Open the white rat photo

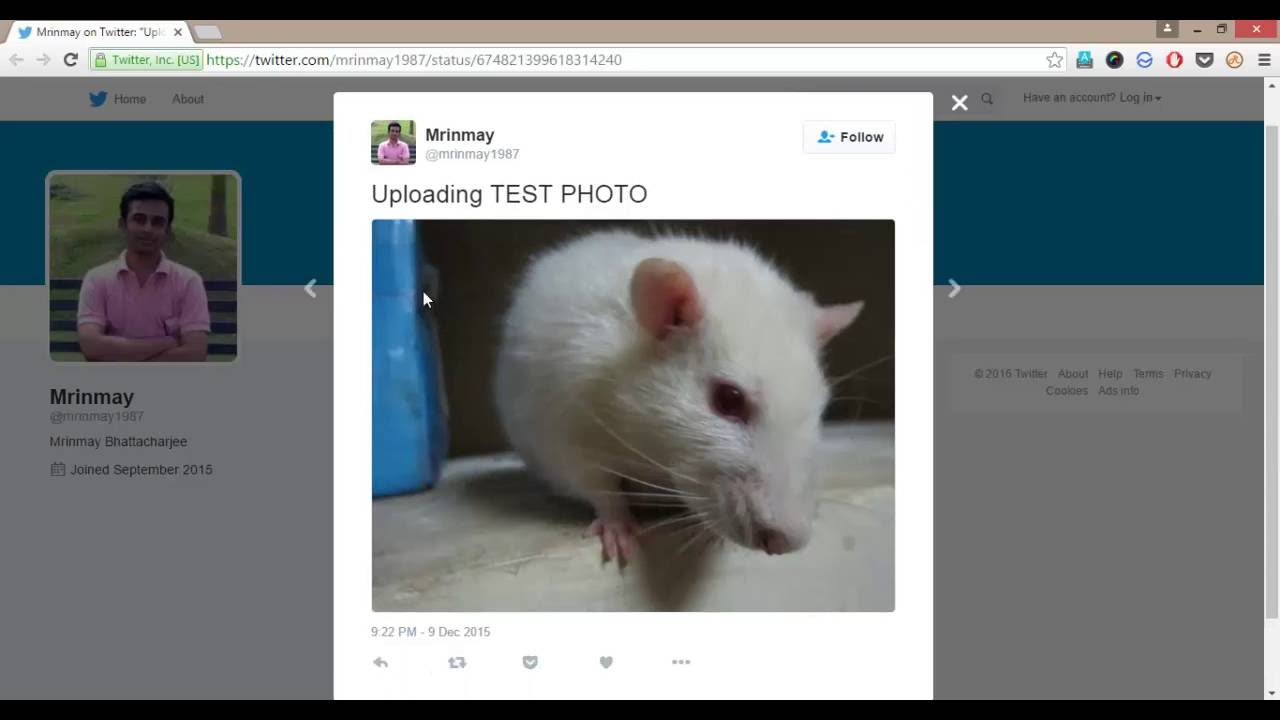(633, 415)
